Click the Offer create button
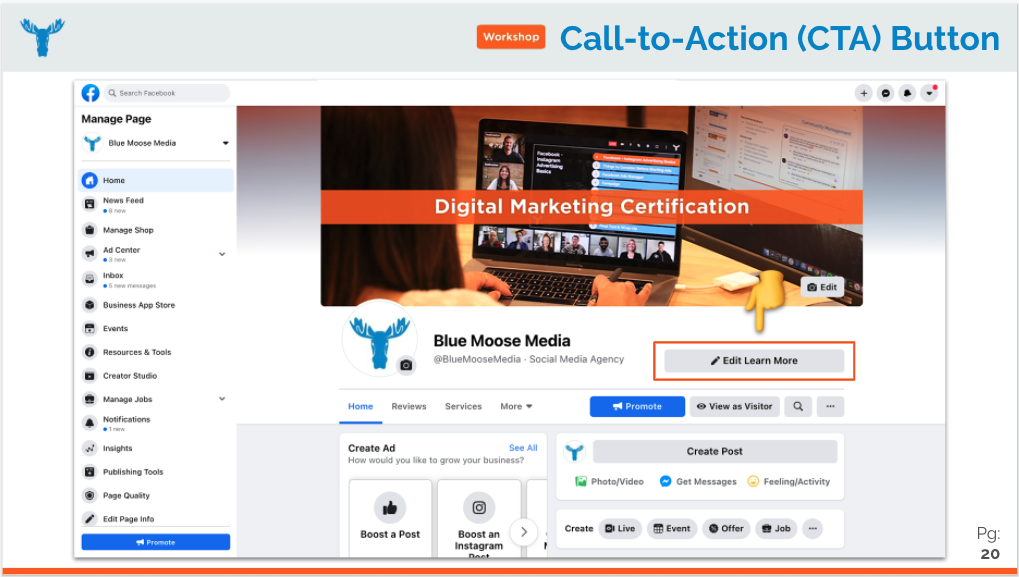The image size is (1019, 577). point(726,529)
